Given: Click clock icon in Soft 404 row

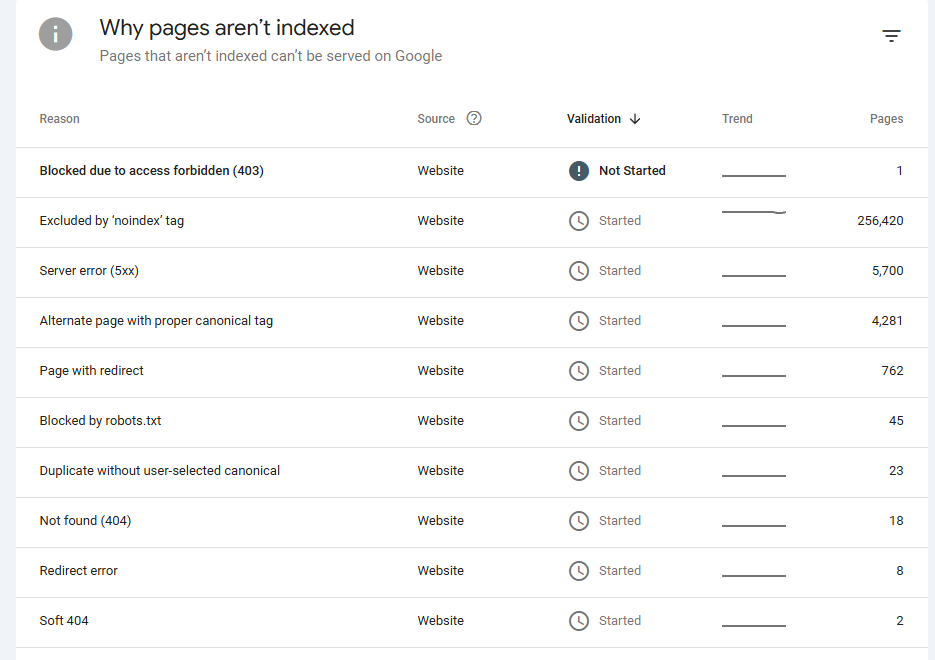Looking at the screenshot, I should 579,621.
